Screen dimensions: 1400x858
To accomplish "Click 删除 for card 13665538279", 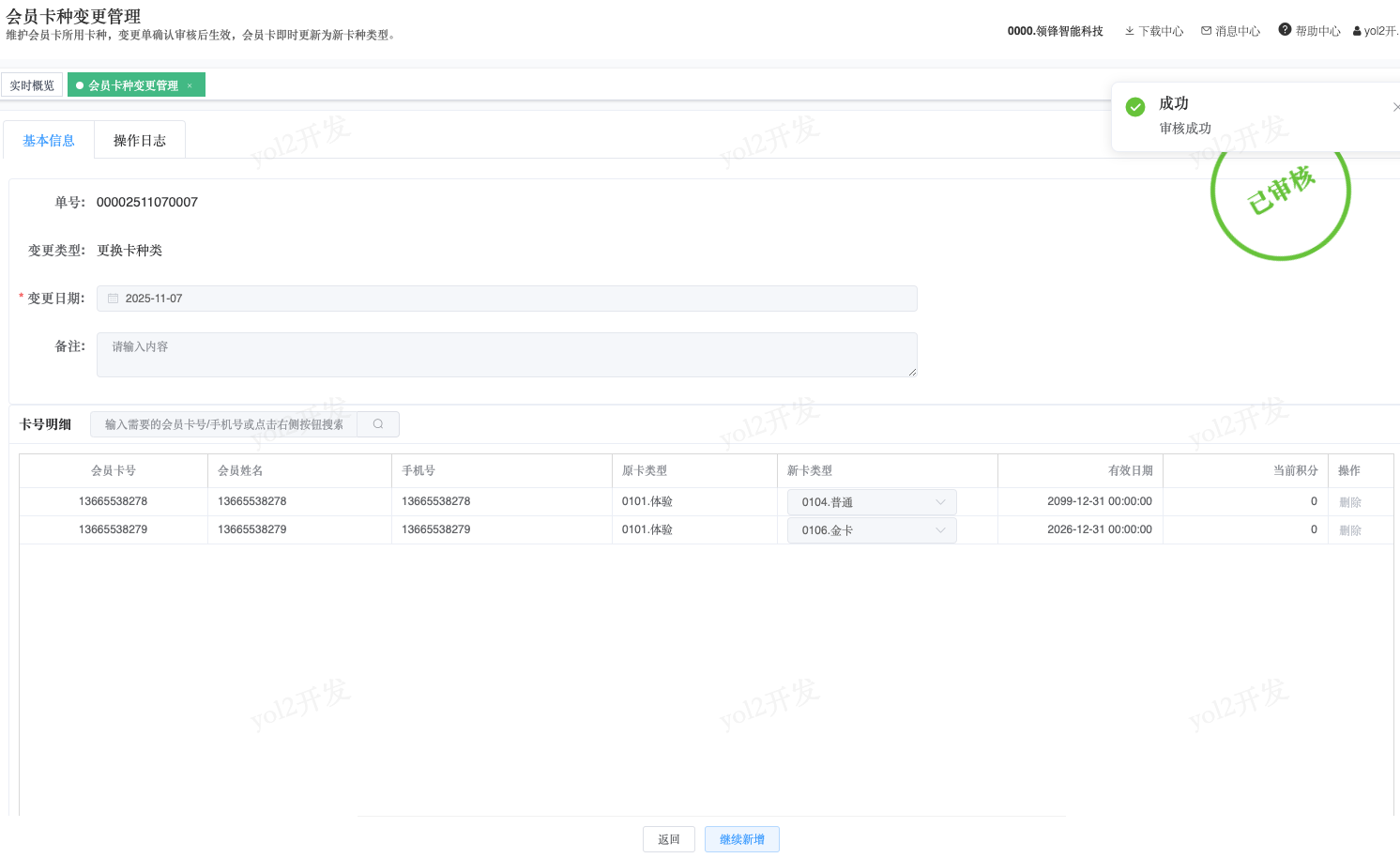I will tap(1350, 530).
